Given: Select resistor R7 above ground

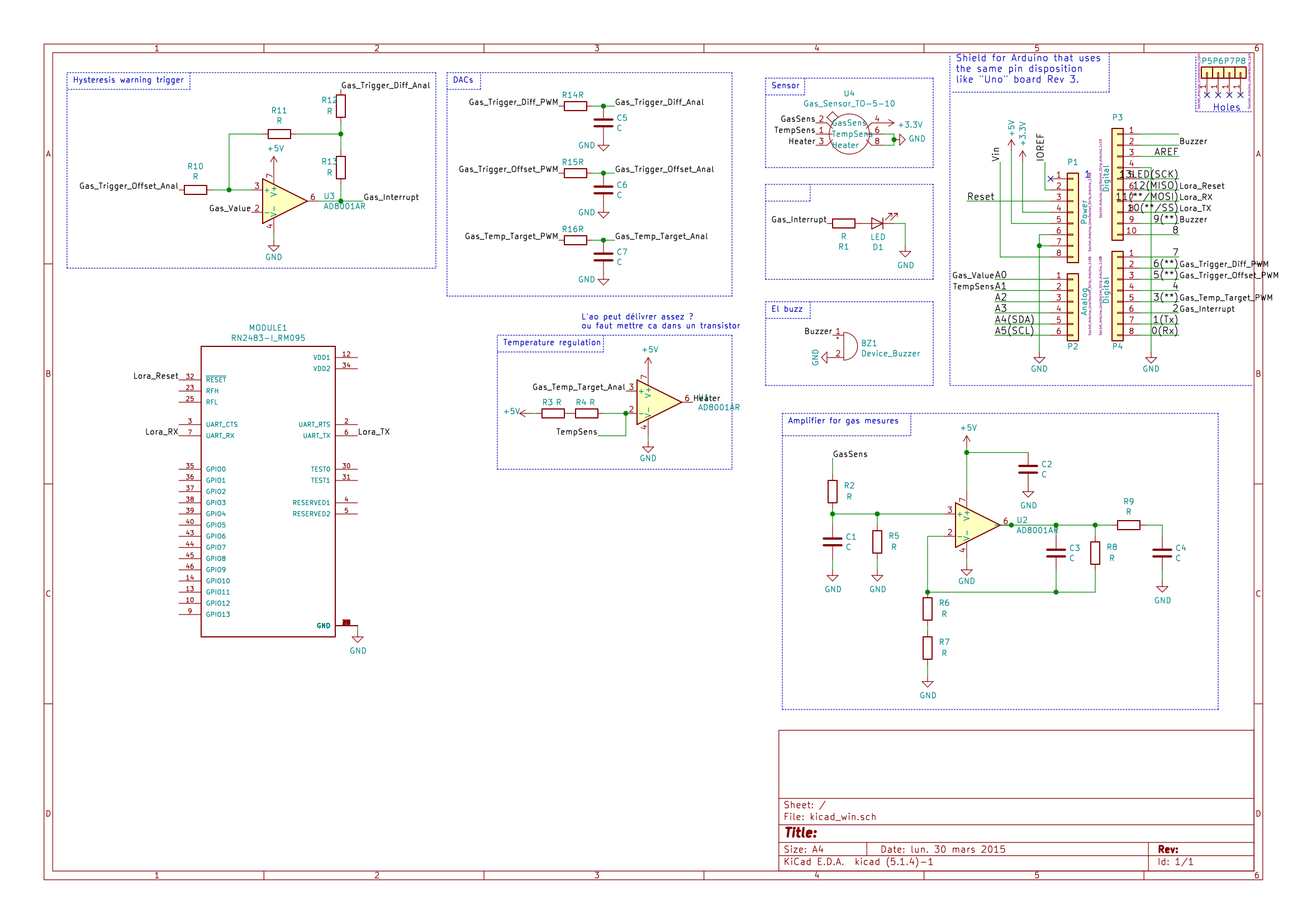Looking at the screenshot, I should click(x=928, y=648).
